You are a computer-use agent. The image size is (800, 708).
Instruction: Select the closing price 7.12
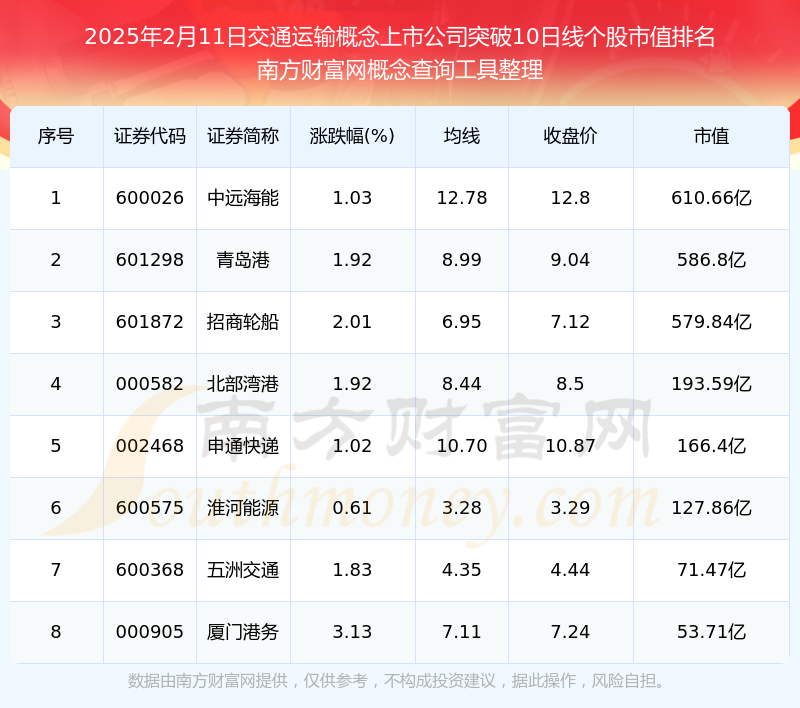pyautogui.click(x=570, y=322)
